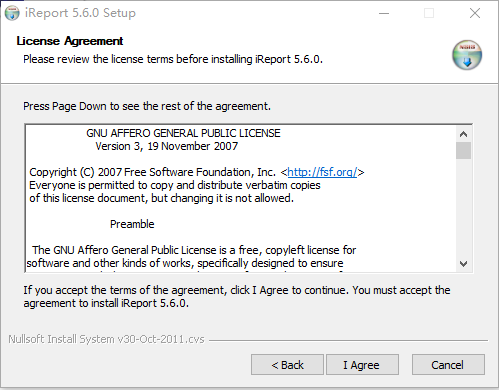499x390 pixels.
Task: Click the greyed-out maximize window button
Action: (429, 13)
